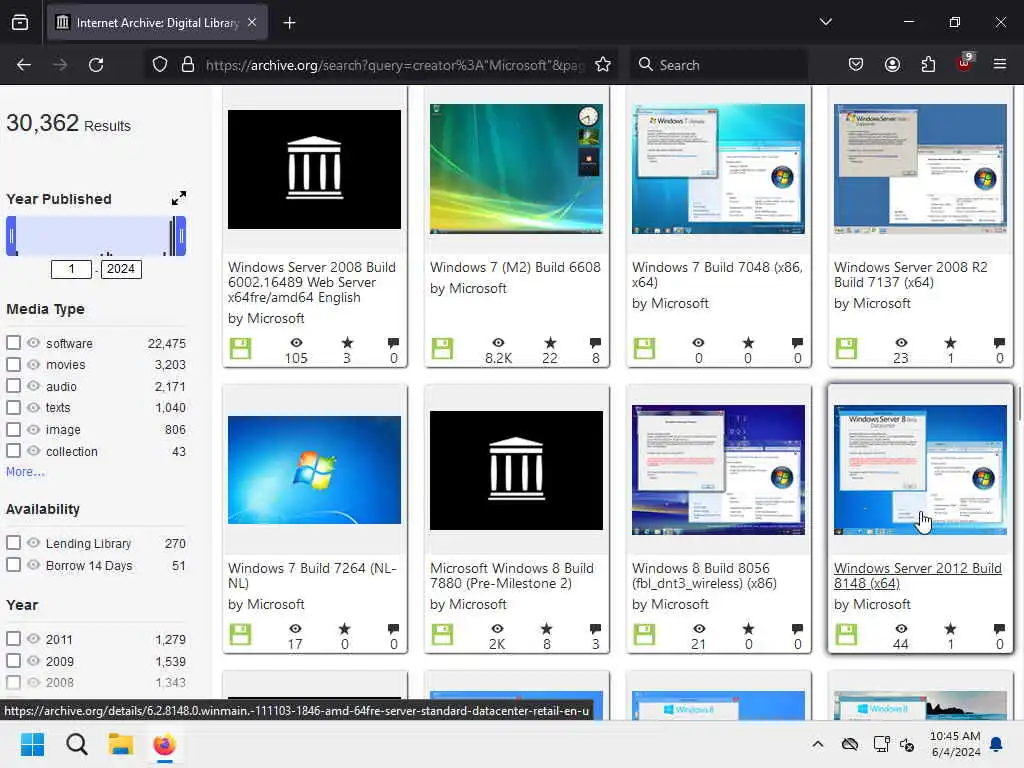Hide image media type with eye toggle
Image resolution: width=1024 pixels, height=768 pixels.
[x=33, y=429]
